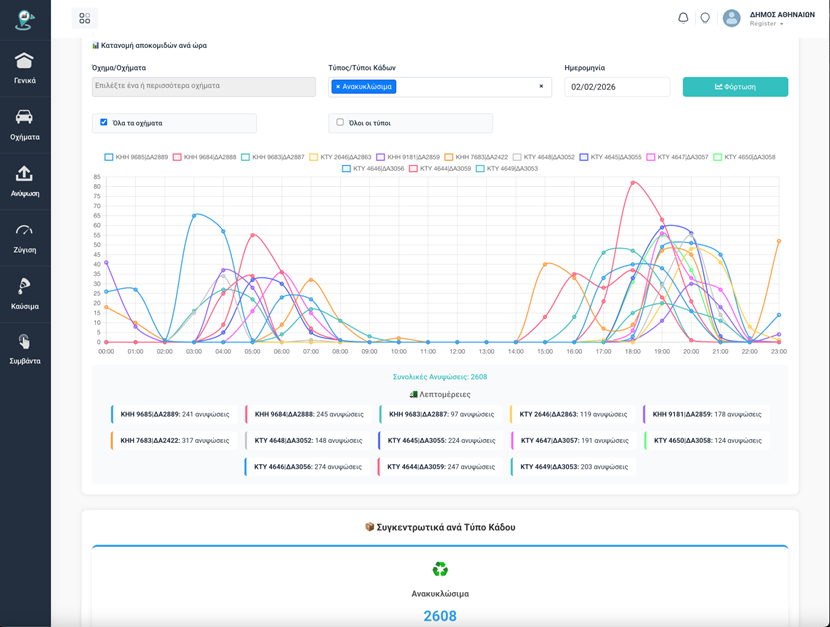The width and height of the screenshot is (830, 627).
Task: Uncheck the Όλα τα οχήματα checkbox
Action: (x=104, y=122)
